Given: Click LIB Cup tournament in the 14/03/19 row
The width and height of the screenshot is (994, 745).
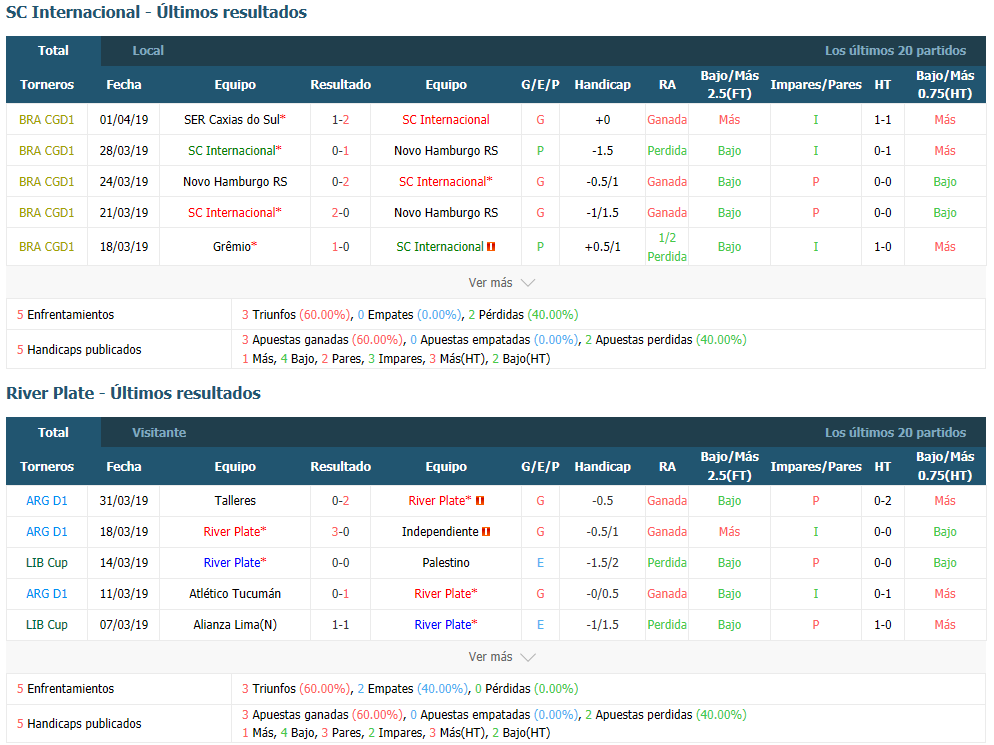Looking at the screenshot, I should tap(46, 563).
